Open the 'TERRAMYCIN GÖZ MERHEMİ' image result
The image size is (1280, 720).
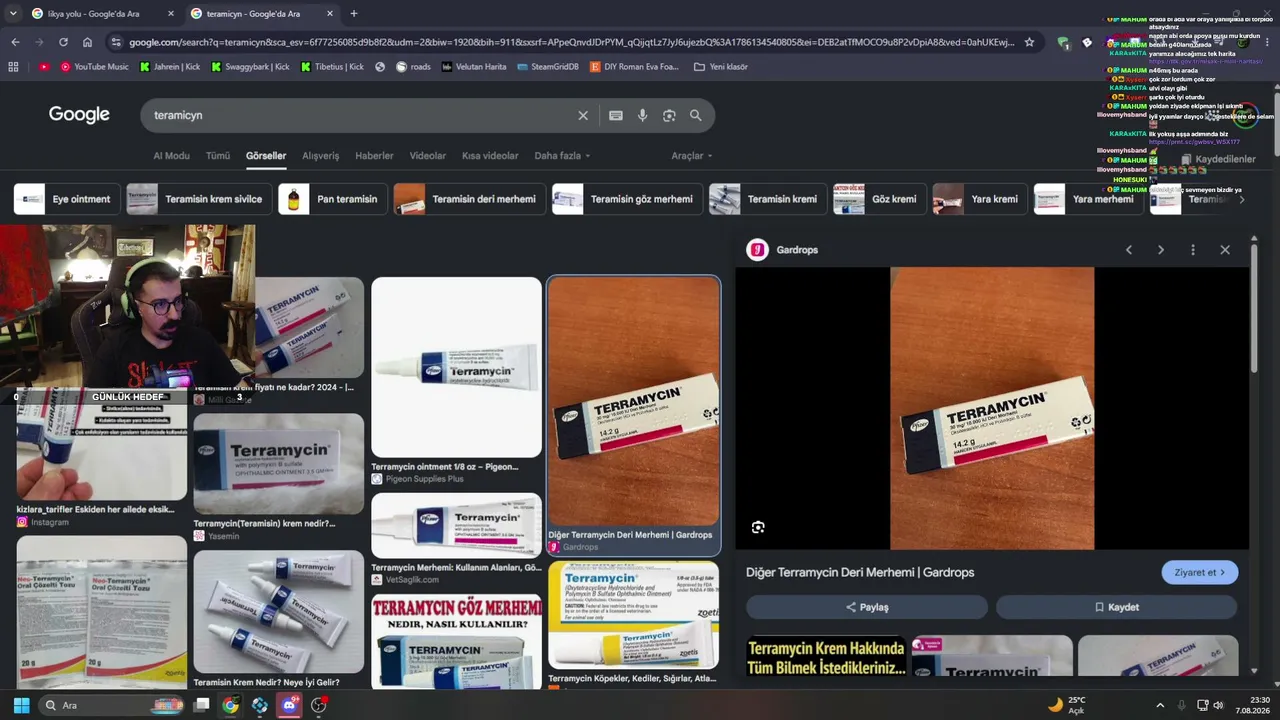pyautogui.click(x=456, y=641)
